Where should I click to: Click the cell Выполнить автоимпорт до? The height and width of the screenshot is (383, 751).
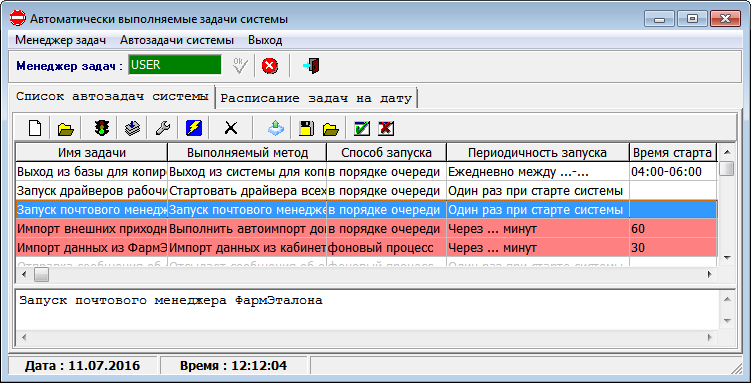[247, 229]
